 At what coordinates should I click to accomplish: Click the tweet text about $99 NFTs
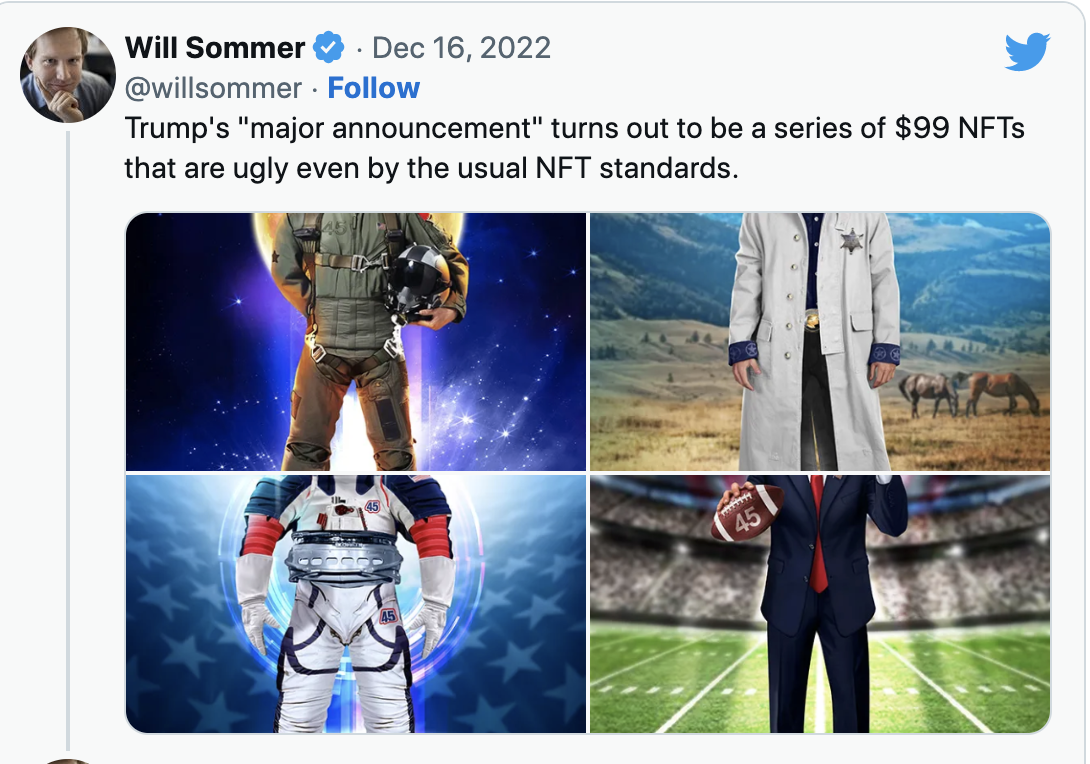pyautogui.click(x=573, y=148)
